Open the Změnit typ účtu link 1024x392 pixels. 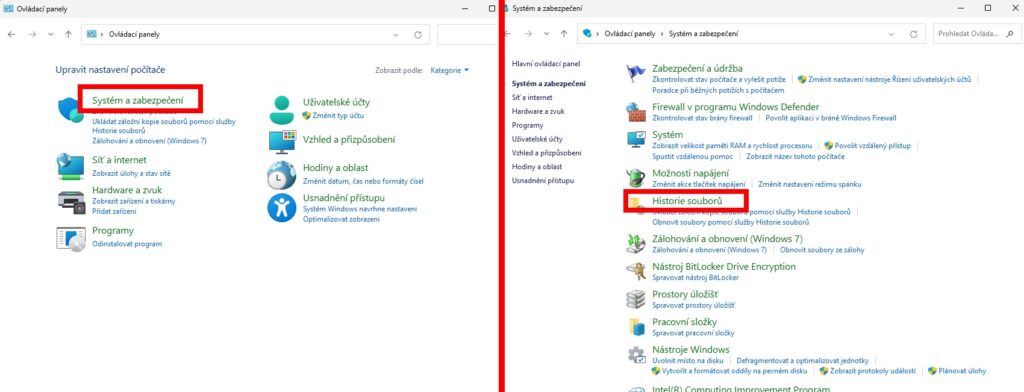pos(338,116)
